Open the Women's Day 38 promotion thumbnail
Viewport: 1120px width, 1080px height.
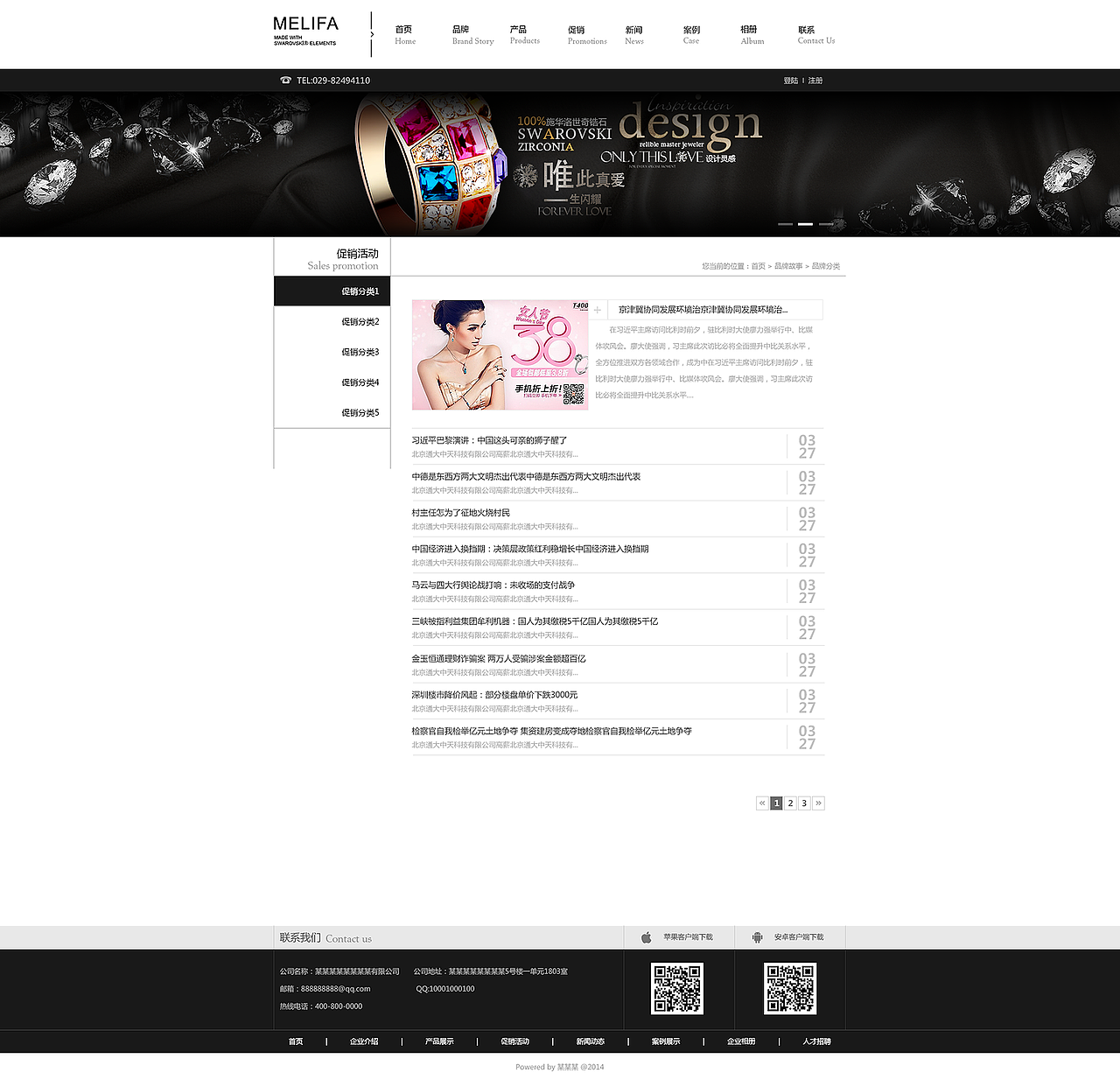point(500,354)
